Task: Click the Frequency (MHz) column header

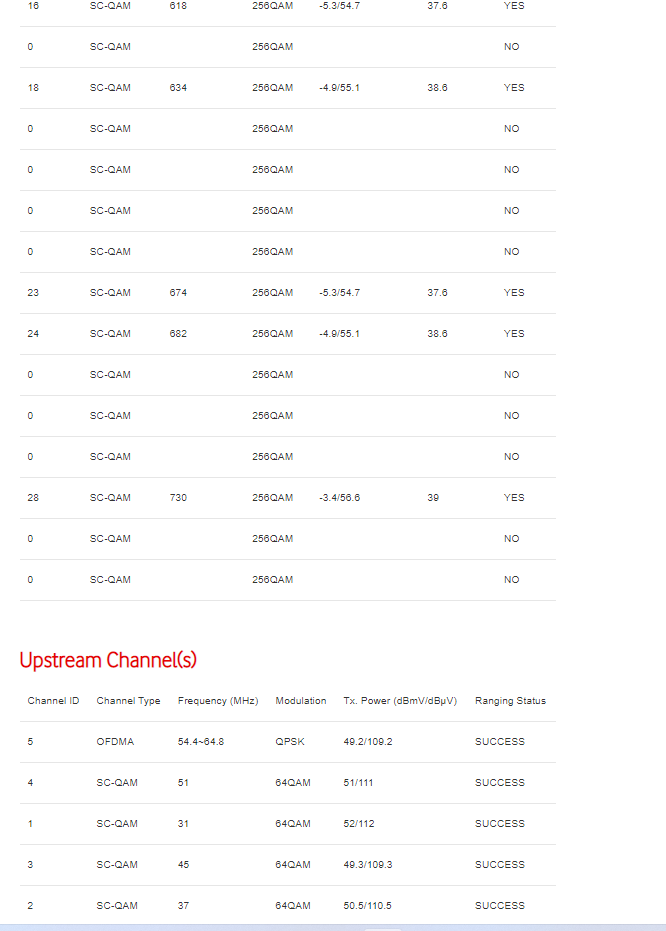Action: tap(218, 701)
